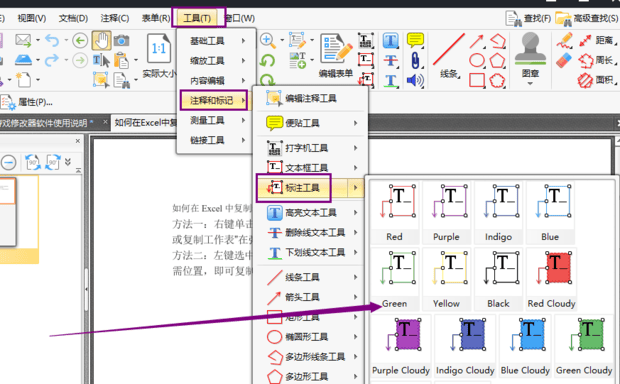Close the thumbnails side panel
Image resolution: width=620 pixels, height=384 pixels.
pos(78,141)
